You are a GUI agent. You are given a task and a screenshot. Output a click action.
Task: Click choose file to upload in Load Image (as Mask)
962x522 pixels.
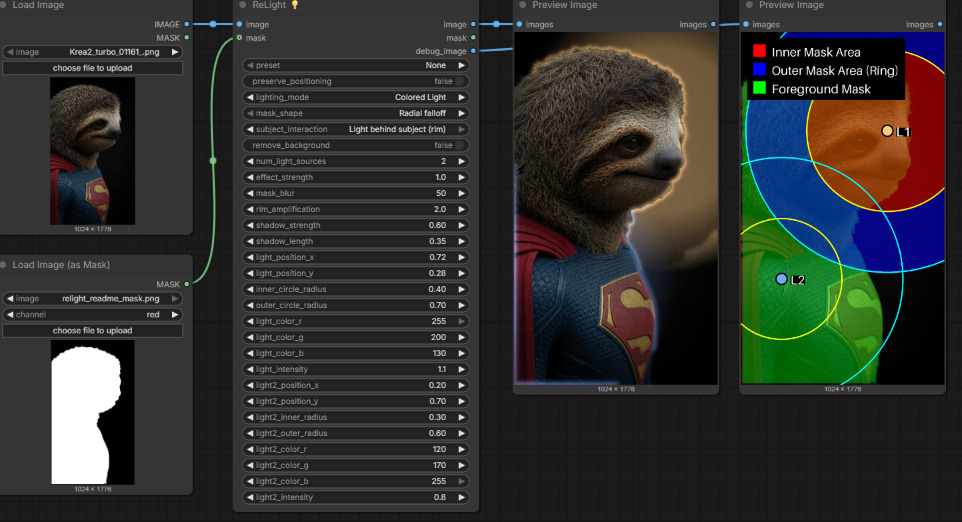click(92, 331)
